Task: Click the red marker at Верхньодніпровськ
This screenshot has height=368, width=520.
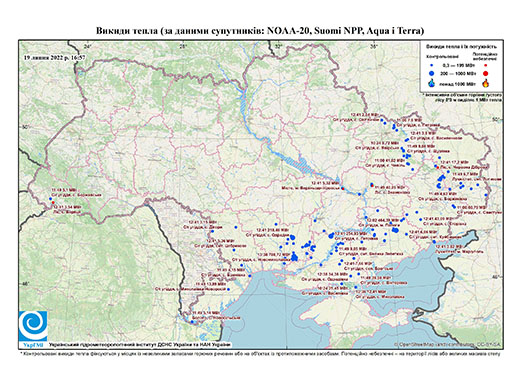Action: [343, 189]
